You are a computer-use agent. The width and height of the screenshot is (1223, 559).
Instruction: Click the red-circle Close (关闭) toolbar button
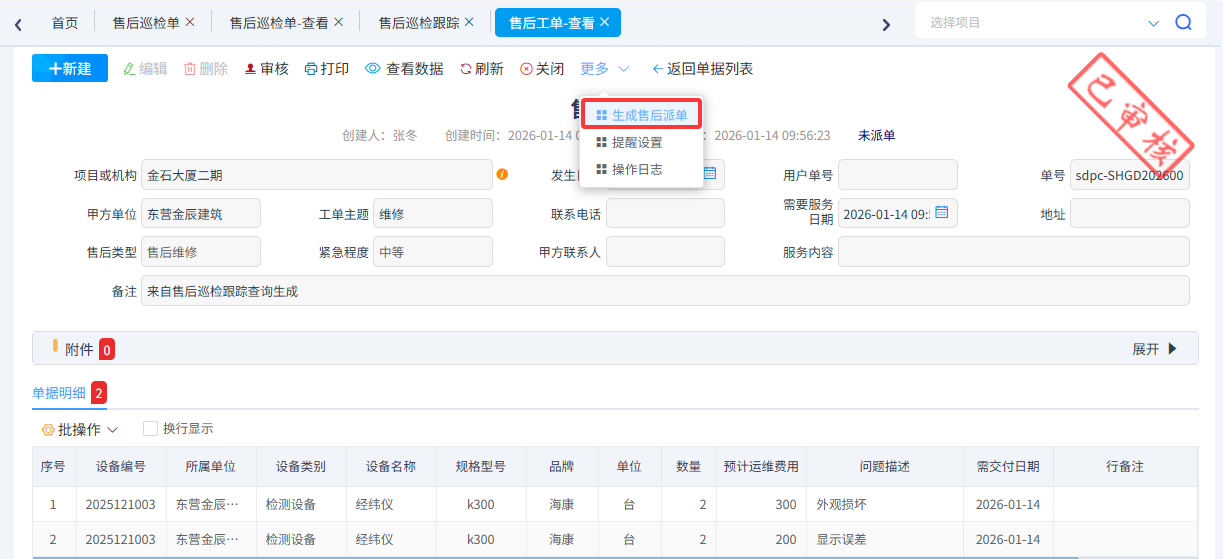click(542, 69)
